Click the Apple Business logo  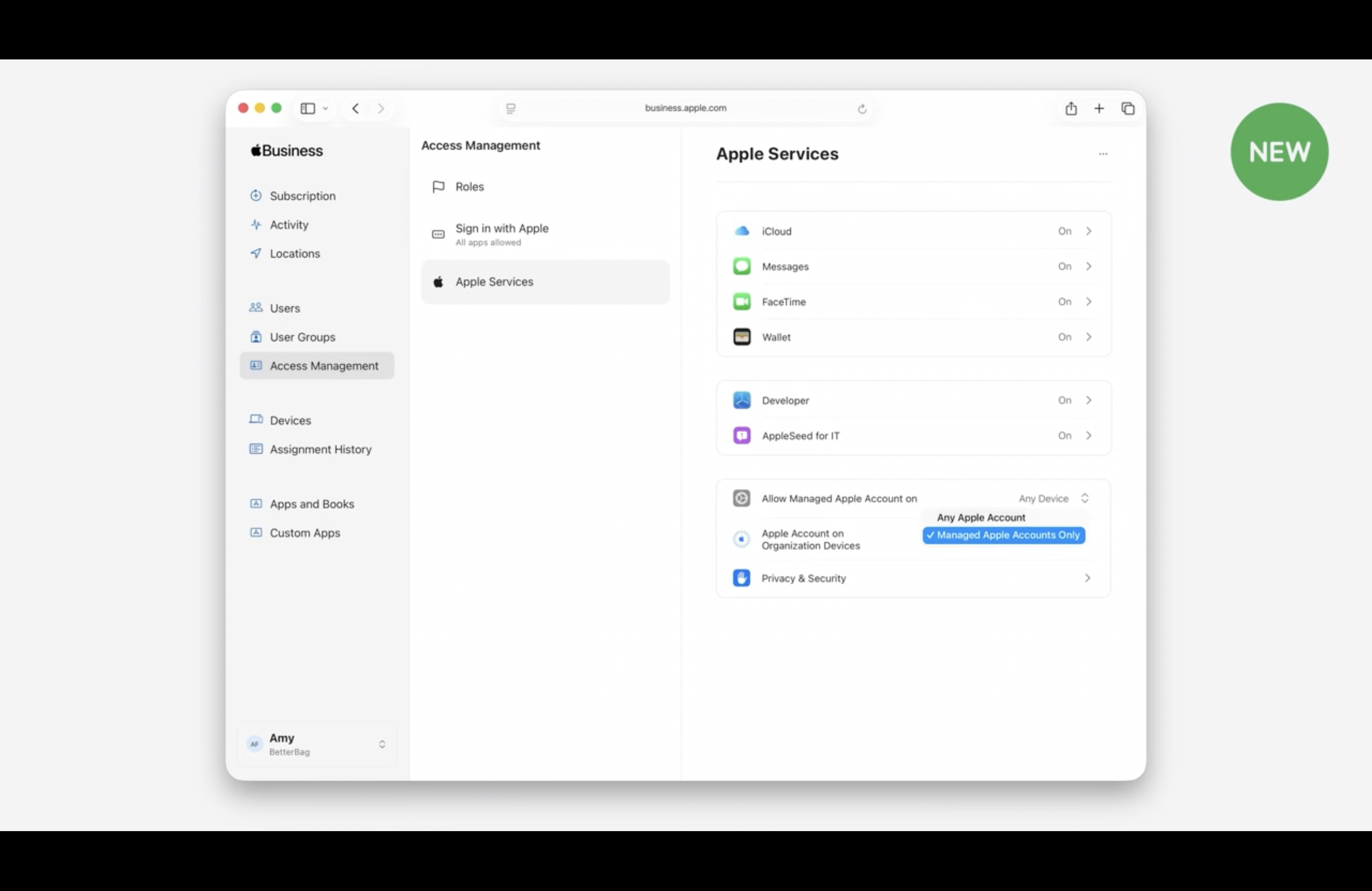click(286, 151)
